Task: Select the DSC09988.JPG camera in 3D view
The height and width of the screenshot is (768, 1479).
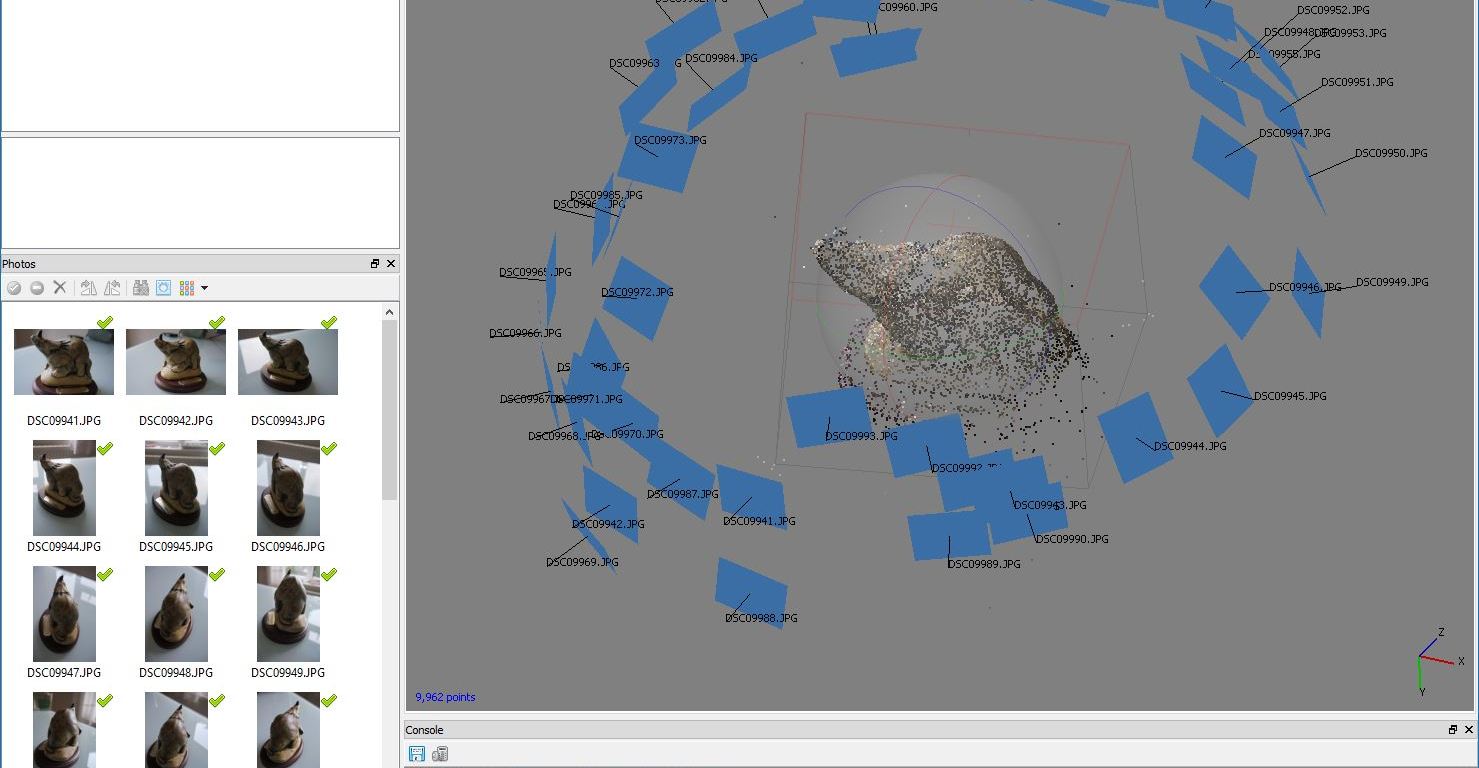Action: tap(750, 592)
